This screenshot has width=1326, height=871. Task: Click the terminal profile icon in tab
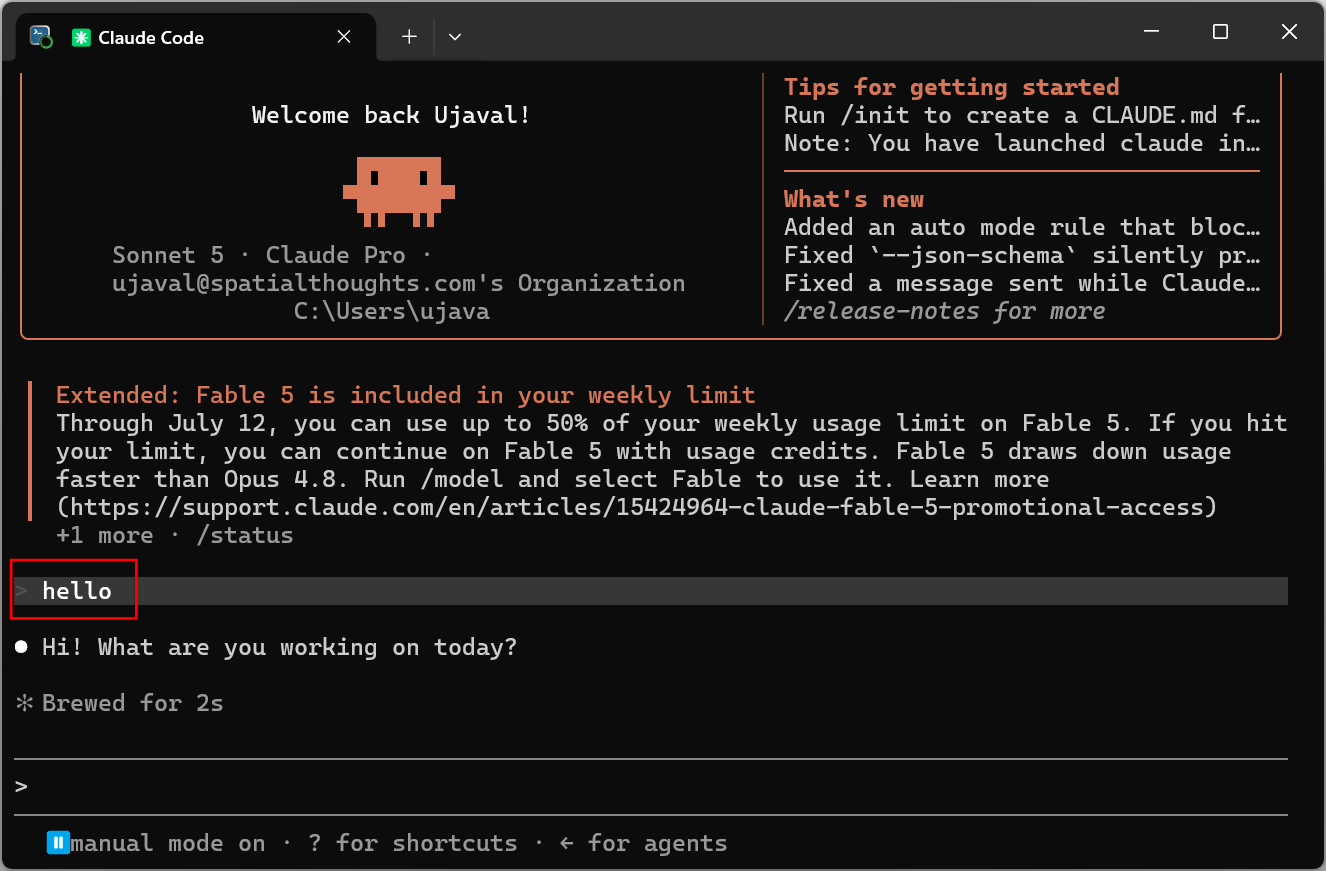(41, 37)
